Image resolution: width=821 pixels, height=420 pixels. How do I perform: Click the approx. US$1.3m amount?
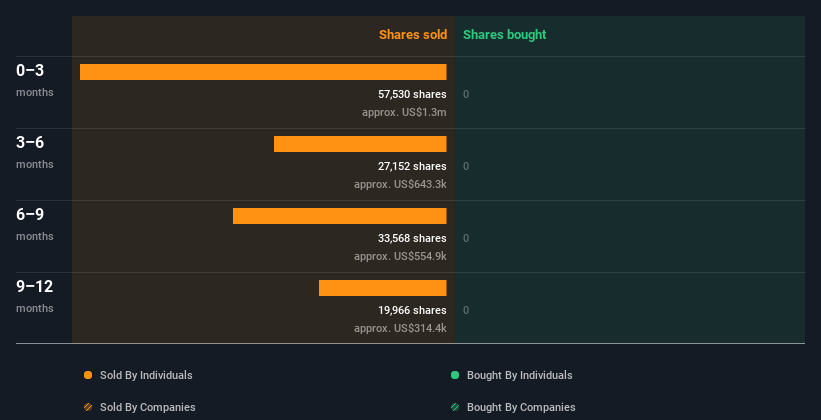404,113
